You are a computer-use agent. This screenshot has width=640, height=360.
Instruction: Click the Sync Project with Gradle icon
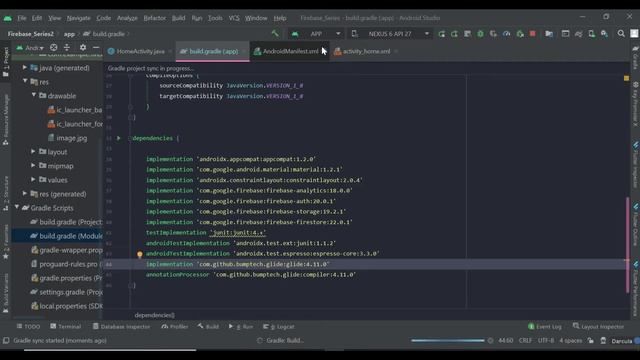pos(578,34)
